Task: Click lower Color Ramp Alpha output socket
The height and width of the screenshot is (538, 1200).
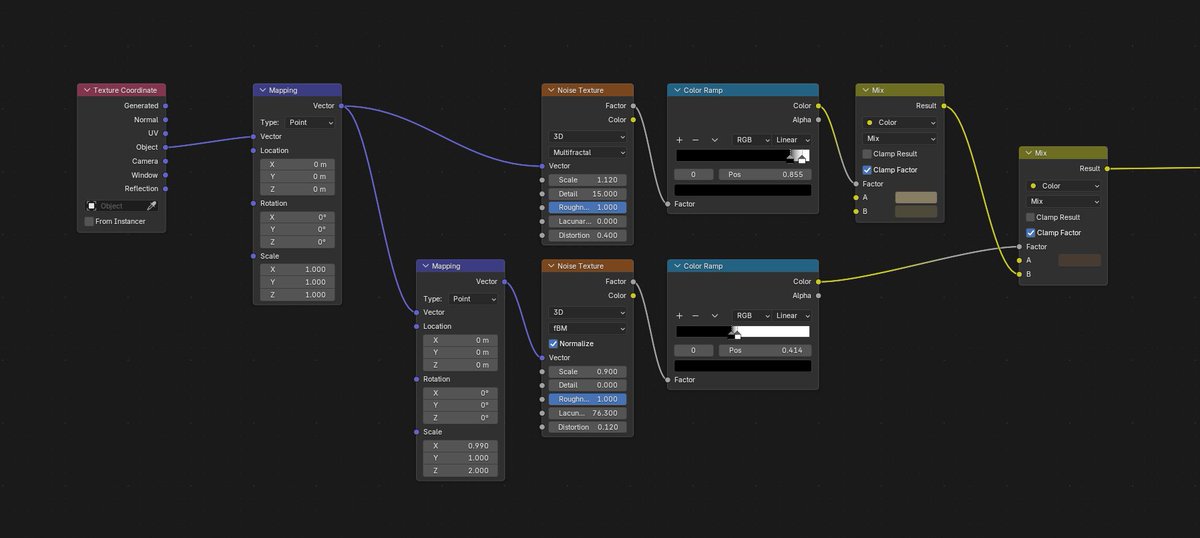Action: (818, 295)
